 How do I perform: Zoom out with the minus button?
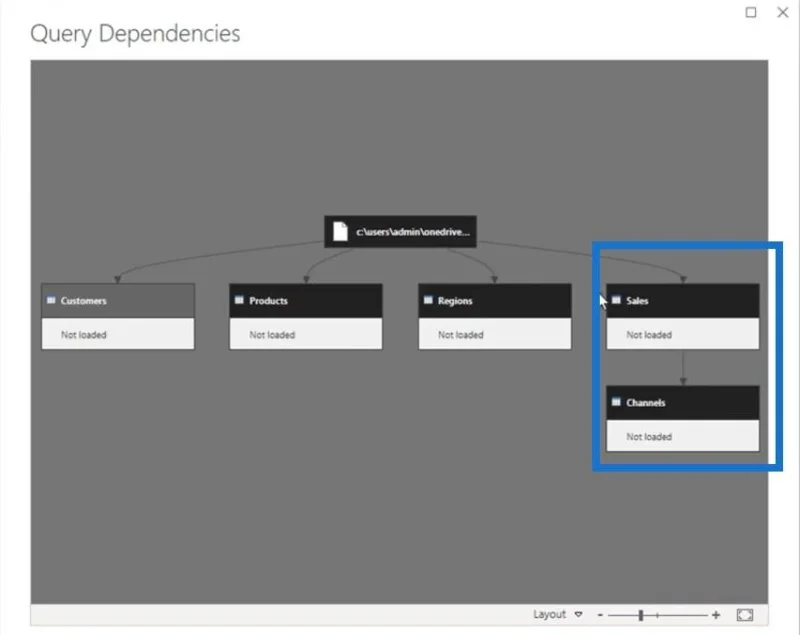tap(600, 615)
